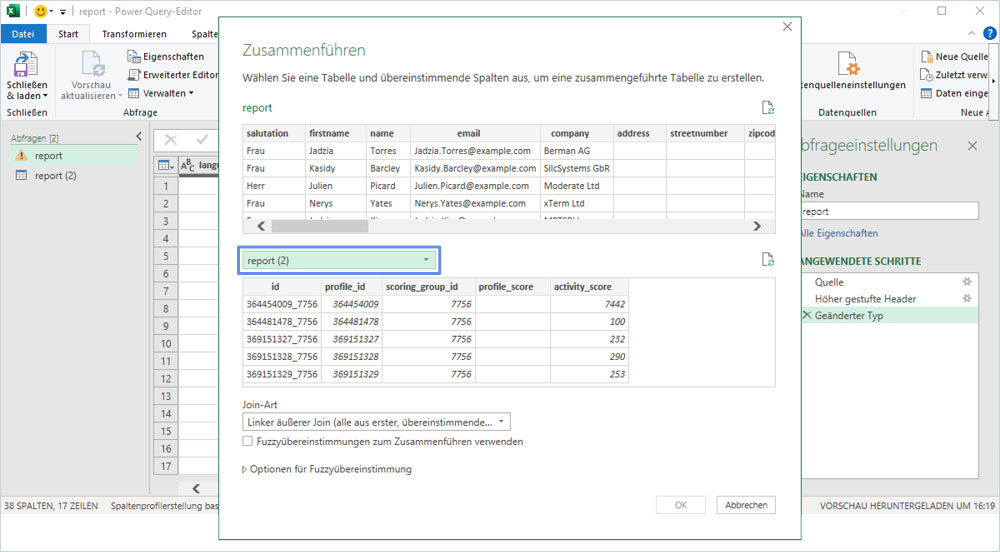
Task: Click the right arrow of the preview scrollbar
Action: pos(757,226)
